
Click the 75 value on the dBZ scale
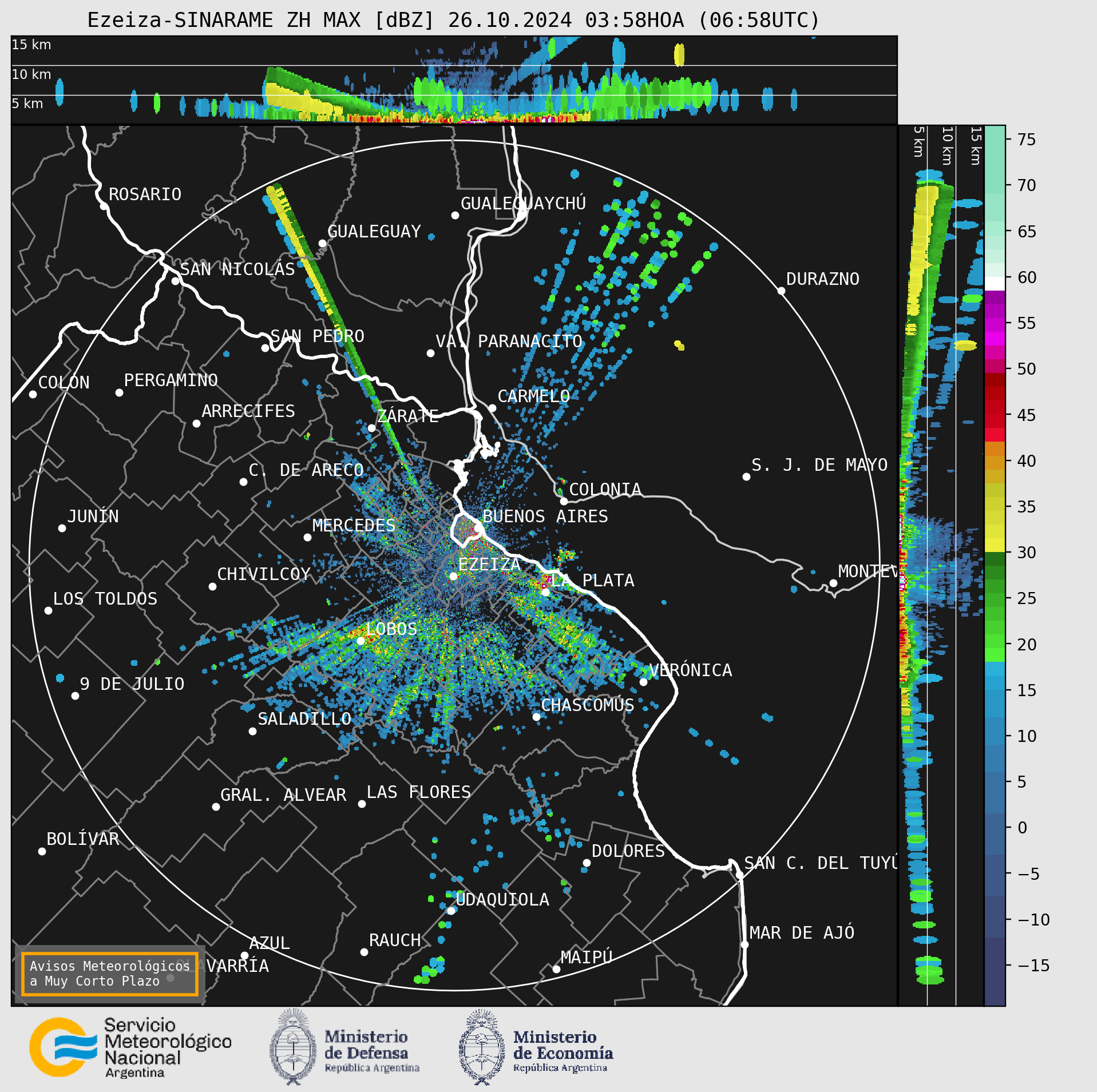click(1027, 140)
